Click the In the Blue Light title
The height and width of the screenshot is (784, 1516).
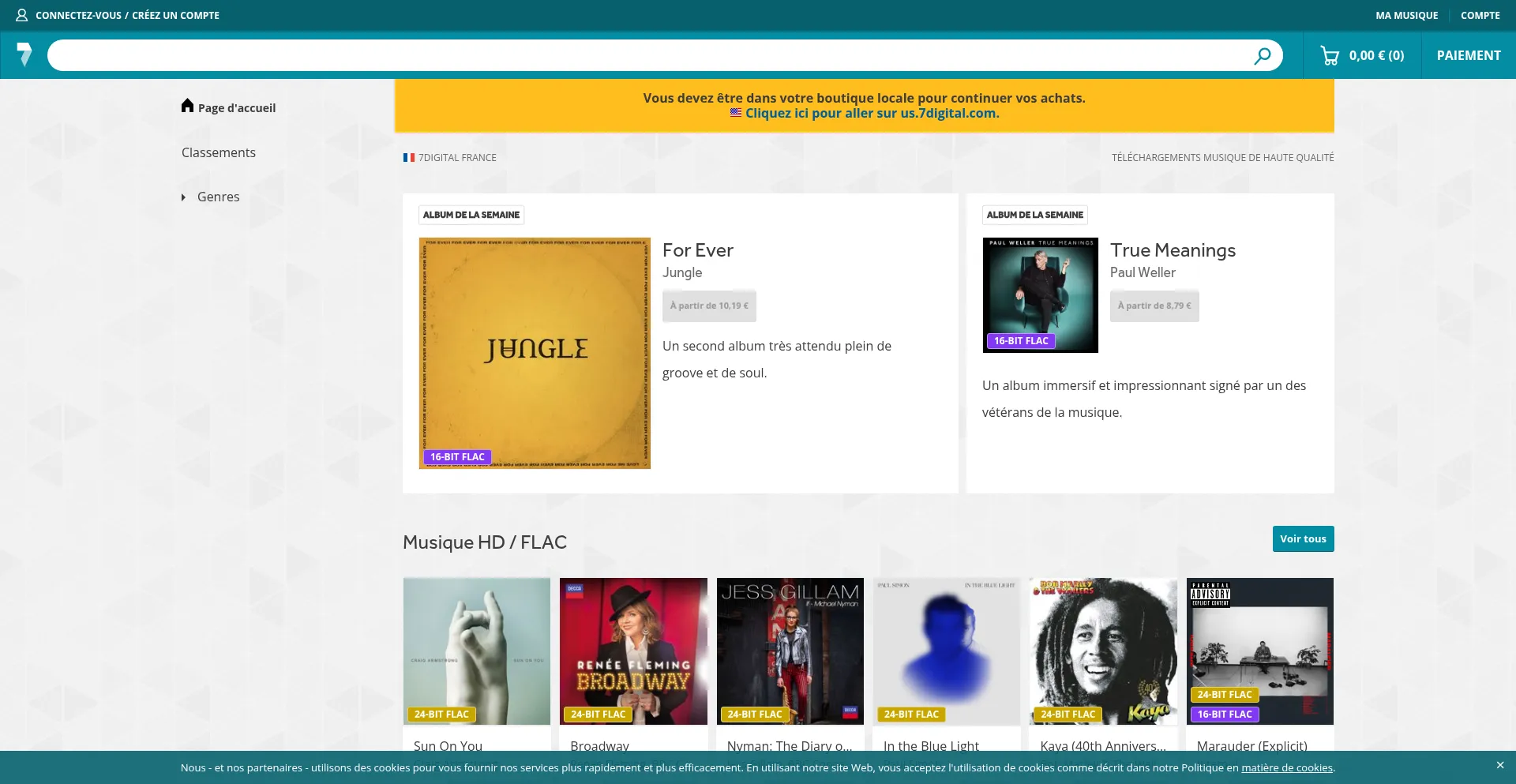pos(931,745)
